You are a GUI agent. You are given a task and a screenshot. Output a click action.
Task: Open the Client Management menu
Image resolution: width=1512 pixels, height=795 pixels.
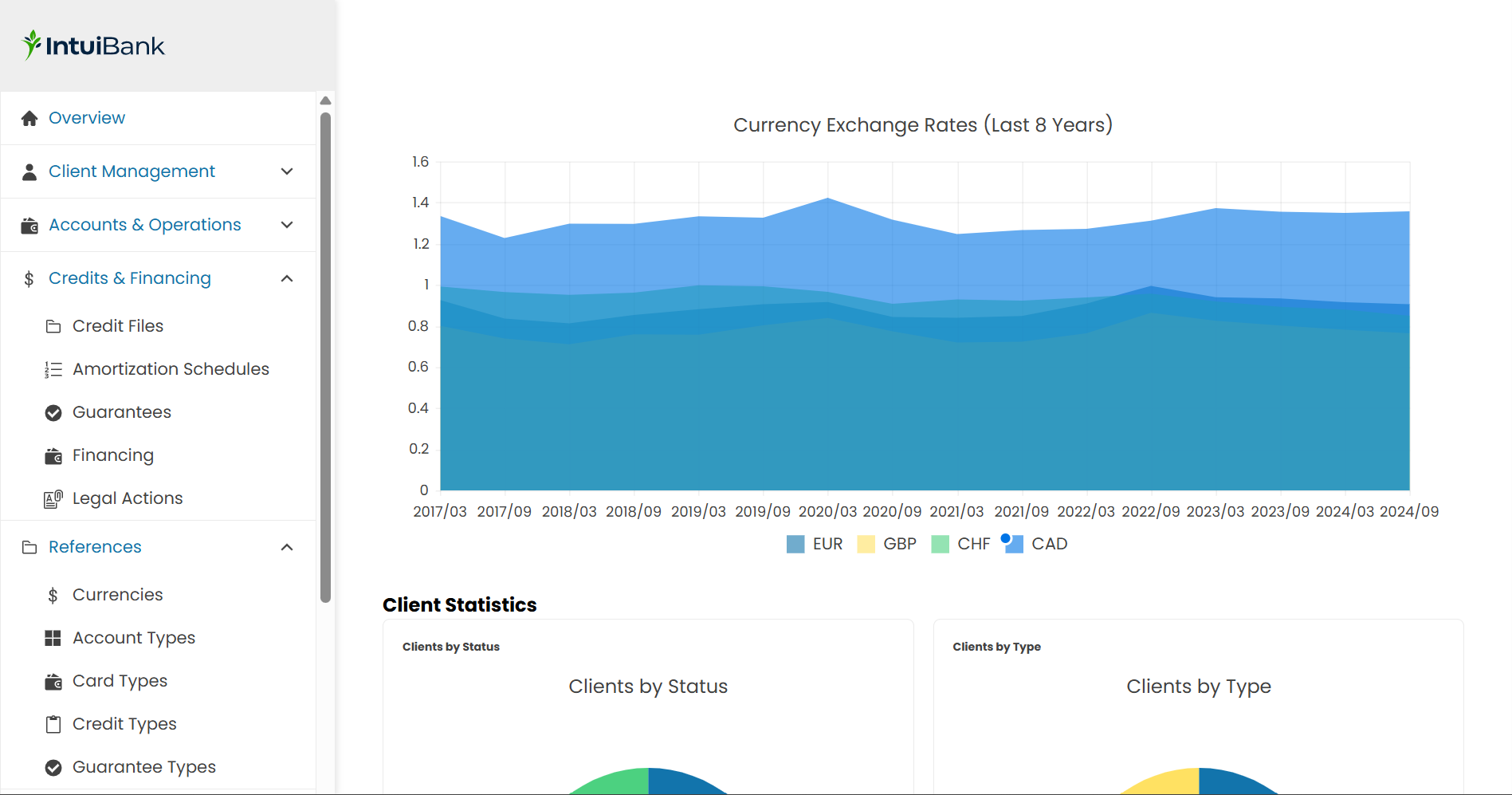pos(132,171)
